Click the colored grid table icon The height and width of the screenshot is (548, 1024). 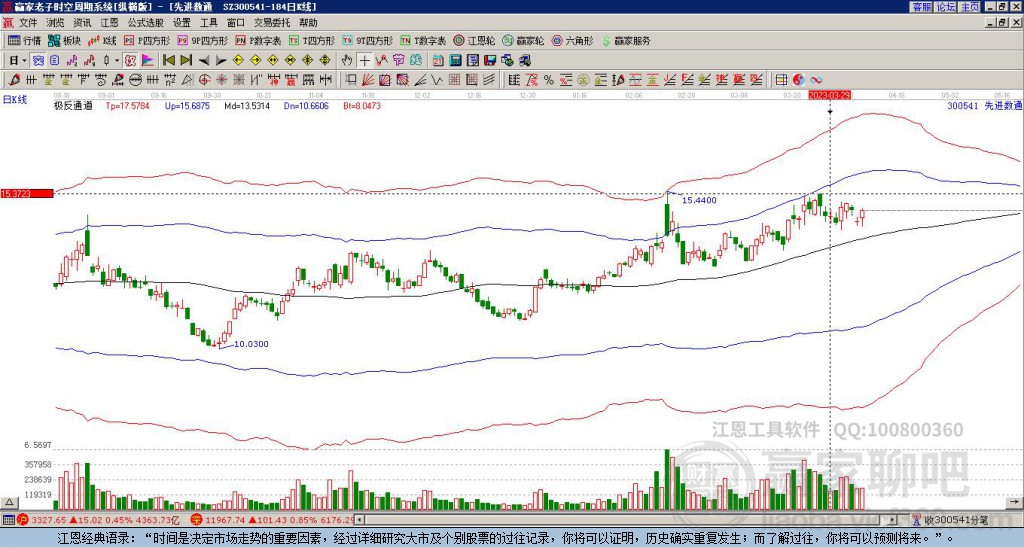[x=781, y=80]
